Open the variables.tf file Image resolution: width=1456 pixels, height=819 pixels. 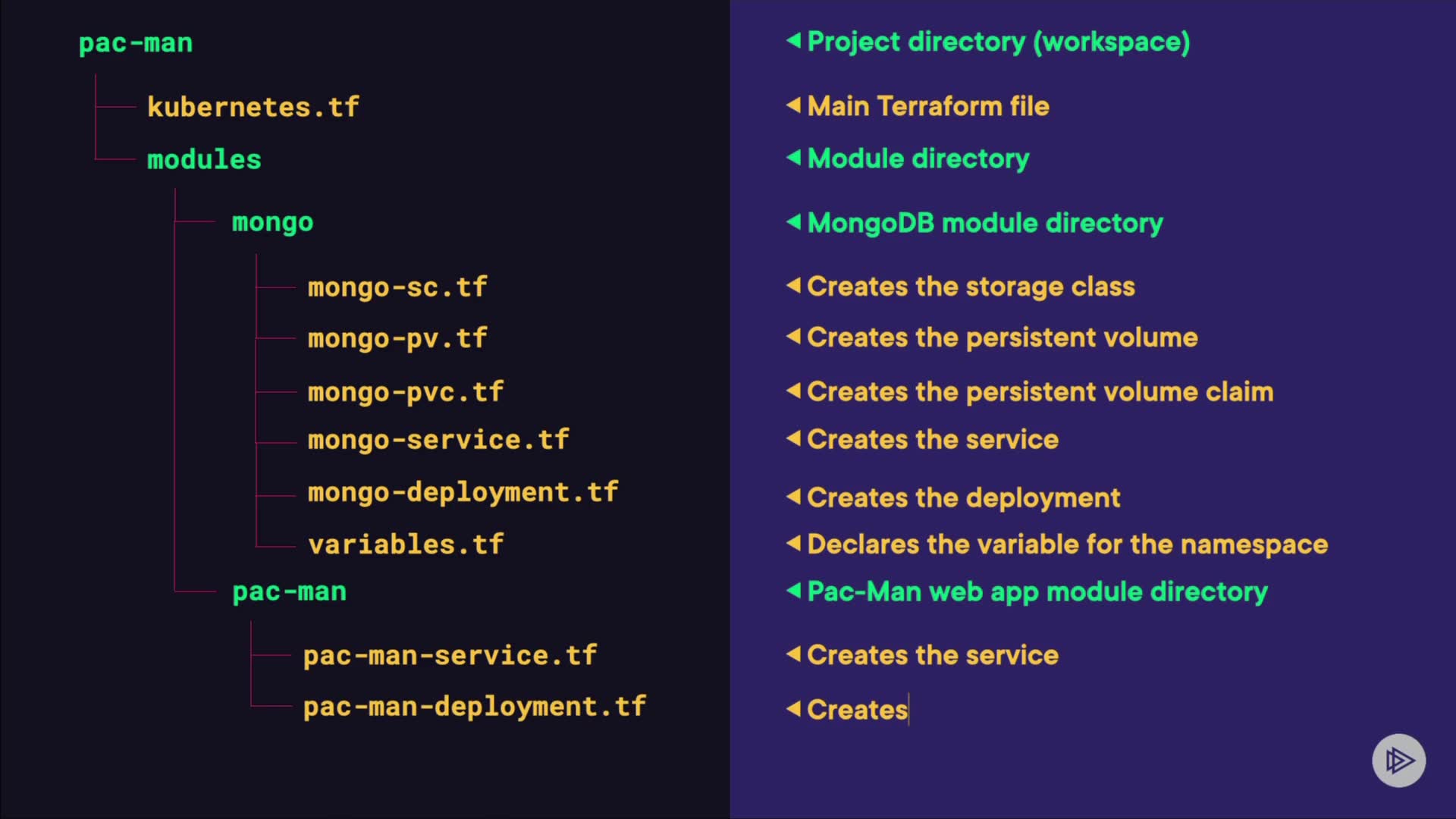406,544
